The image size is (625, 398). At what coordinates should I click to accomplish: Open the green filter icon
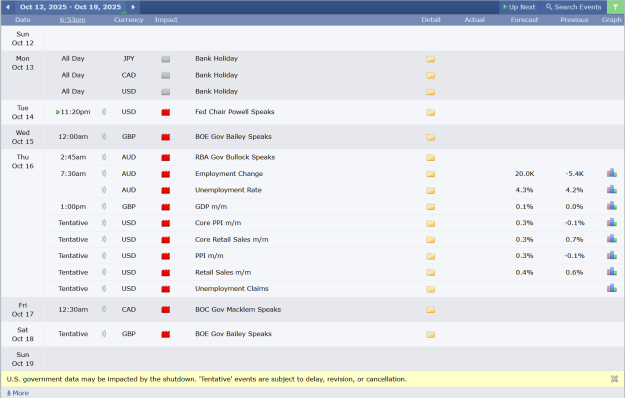click(x=615, y=7)
